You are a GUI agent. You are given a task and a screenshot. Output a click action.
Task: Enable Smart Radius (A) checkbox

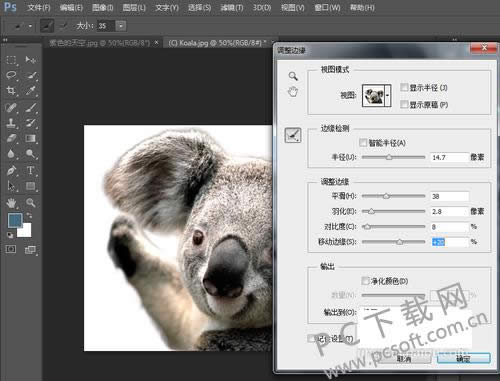(x=363, y=143)
